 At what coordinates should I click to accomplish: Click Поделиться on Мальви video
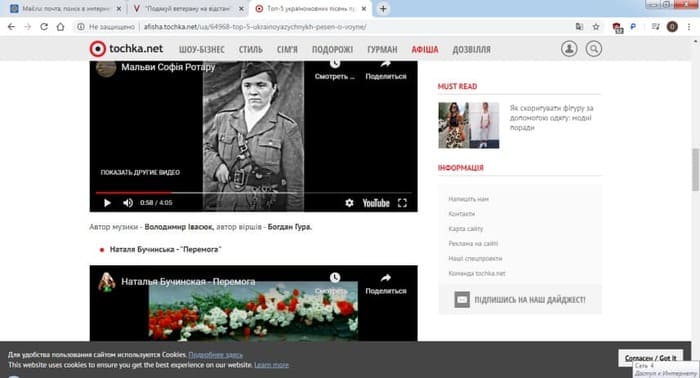click(386, 71)
